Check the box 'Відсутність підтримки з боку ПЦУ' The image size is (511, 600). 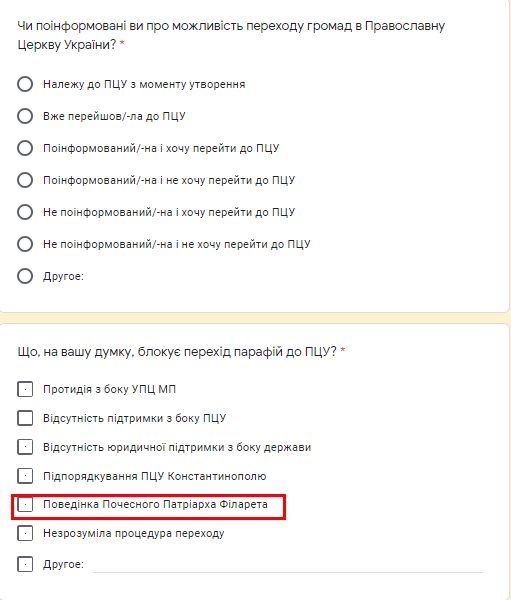click(25, 418)
